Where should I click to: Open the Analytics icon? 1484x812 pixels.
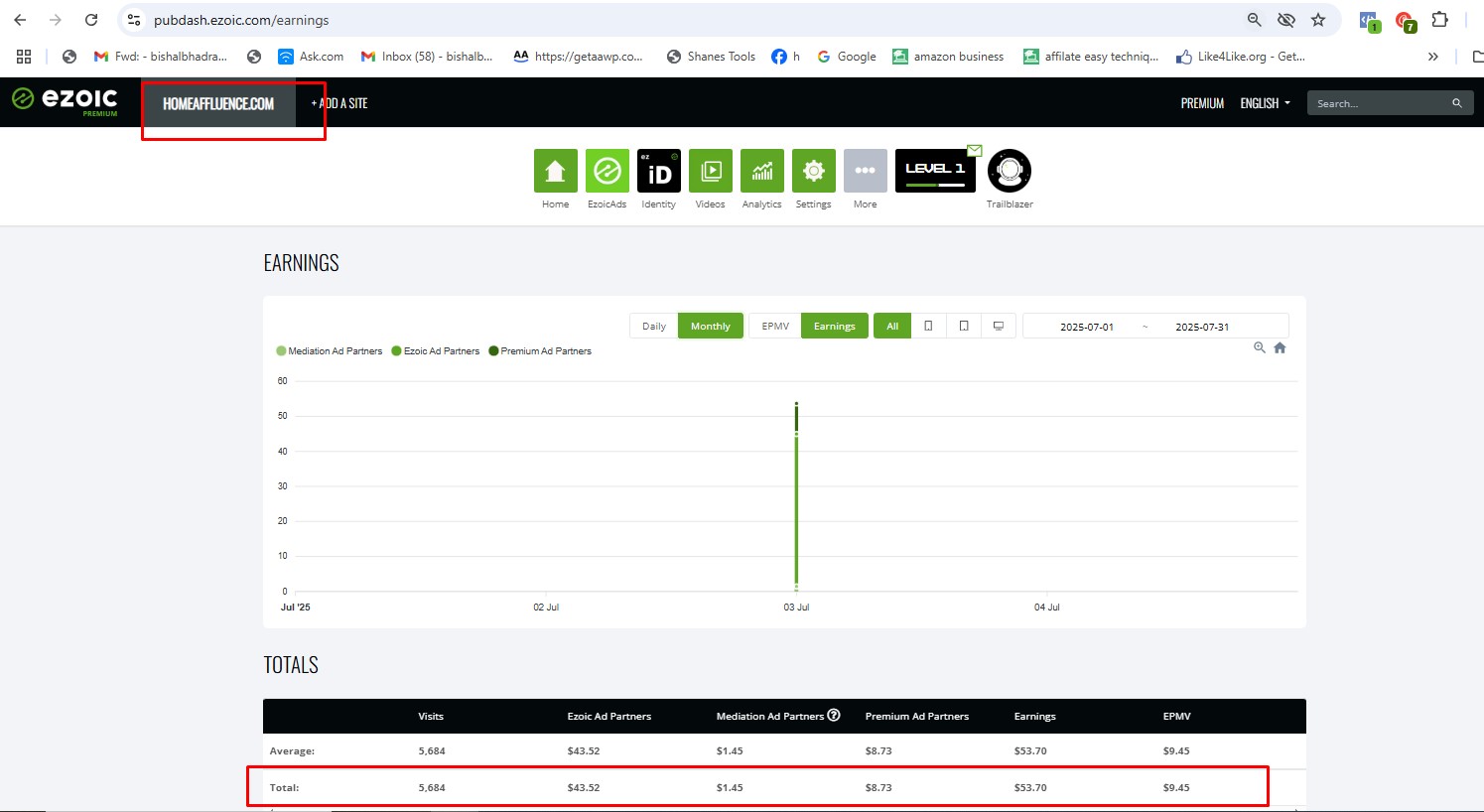click(762, 171)
